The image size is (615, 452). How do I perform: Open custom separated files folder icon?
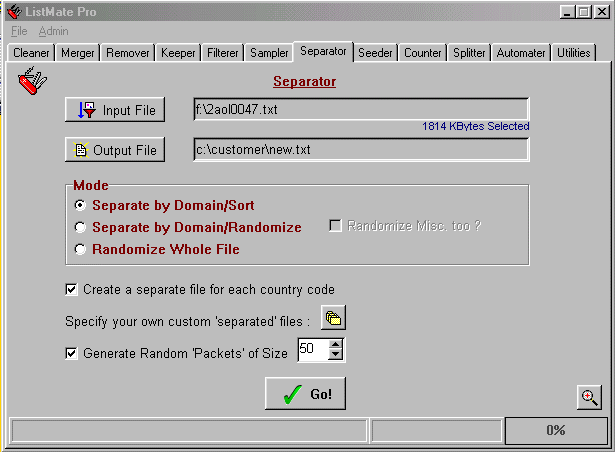point(334,319)
